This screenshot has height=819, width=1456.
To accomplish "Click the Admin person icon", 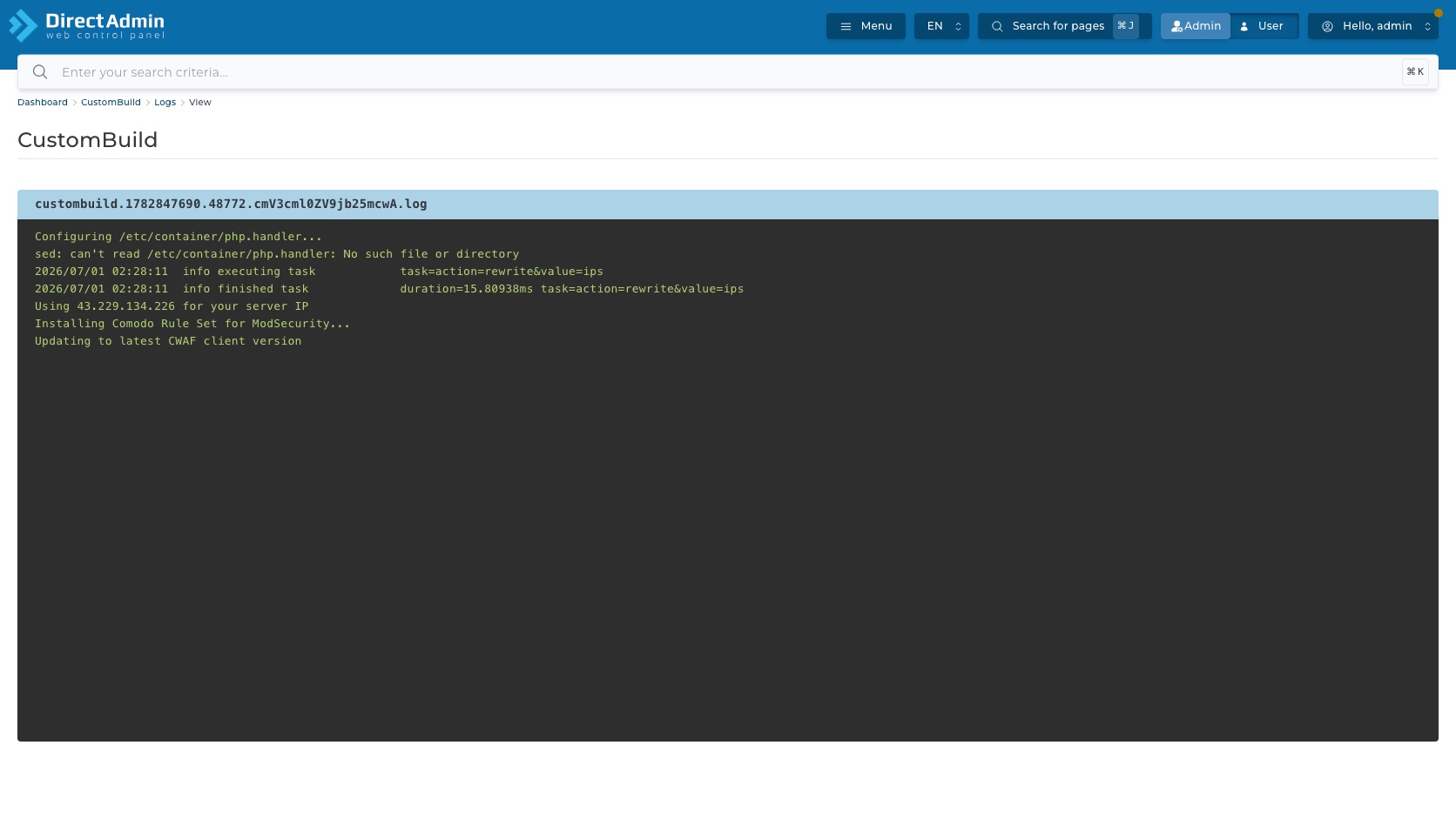I will [1176, 26].
